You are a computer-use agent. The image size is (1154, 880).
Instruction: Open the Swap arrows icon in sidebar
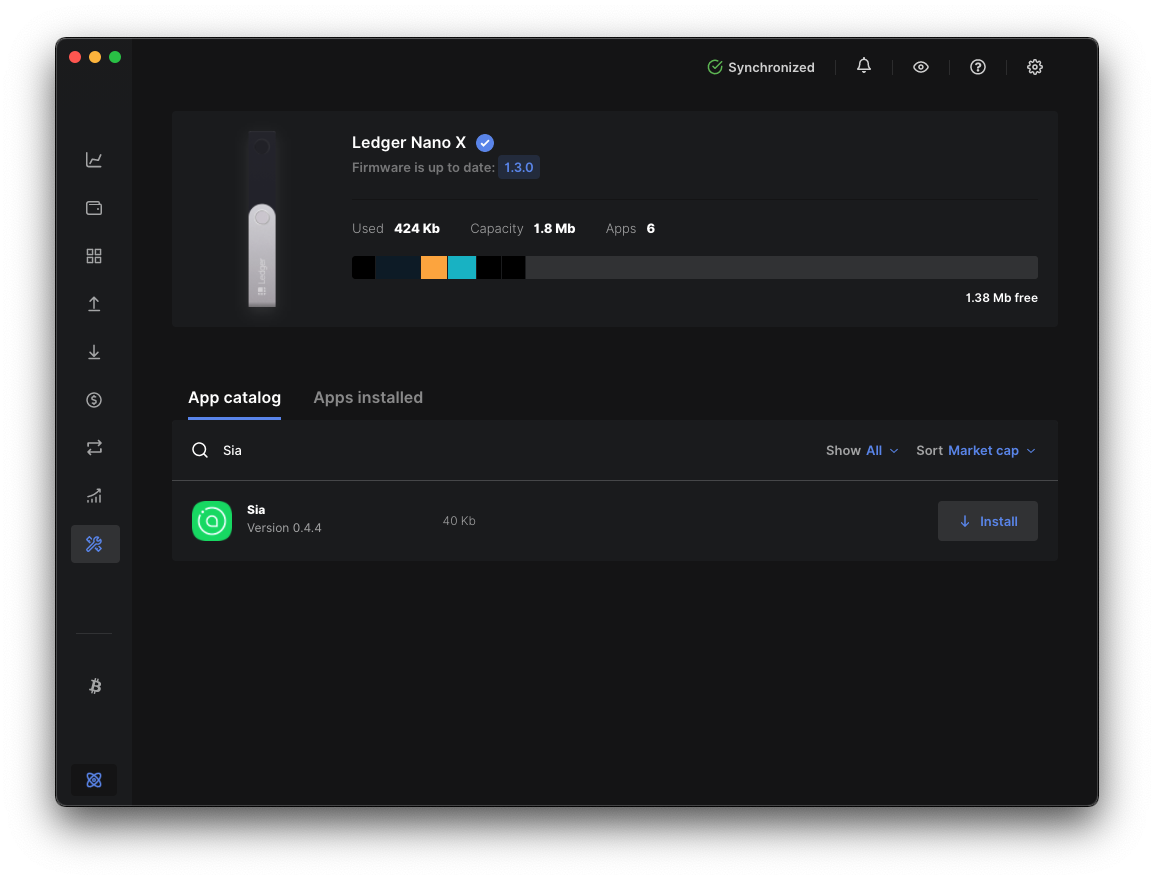(93, 447)
